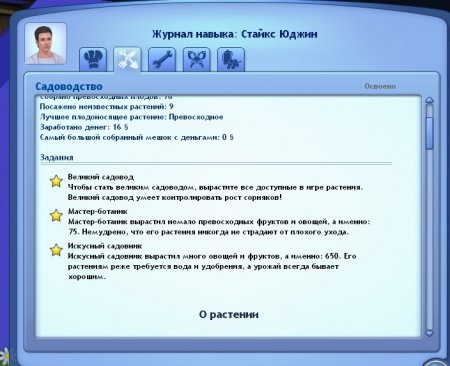This screenshot has width=450, height=366.
Task: Click the 'Задания' section heading
Action: point(57,157)
